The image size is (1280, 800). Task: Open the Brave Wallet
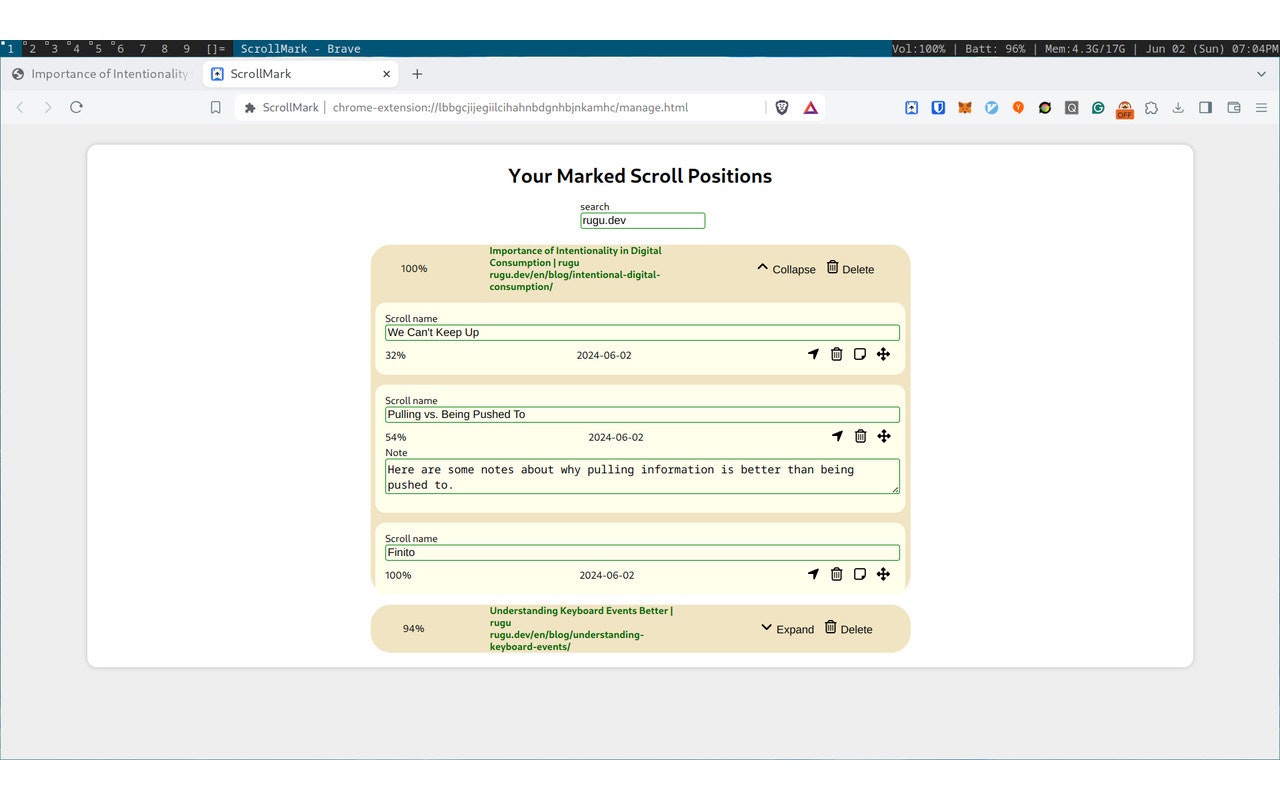click(x=1234, y=107)
